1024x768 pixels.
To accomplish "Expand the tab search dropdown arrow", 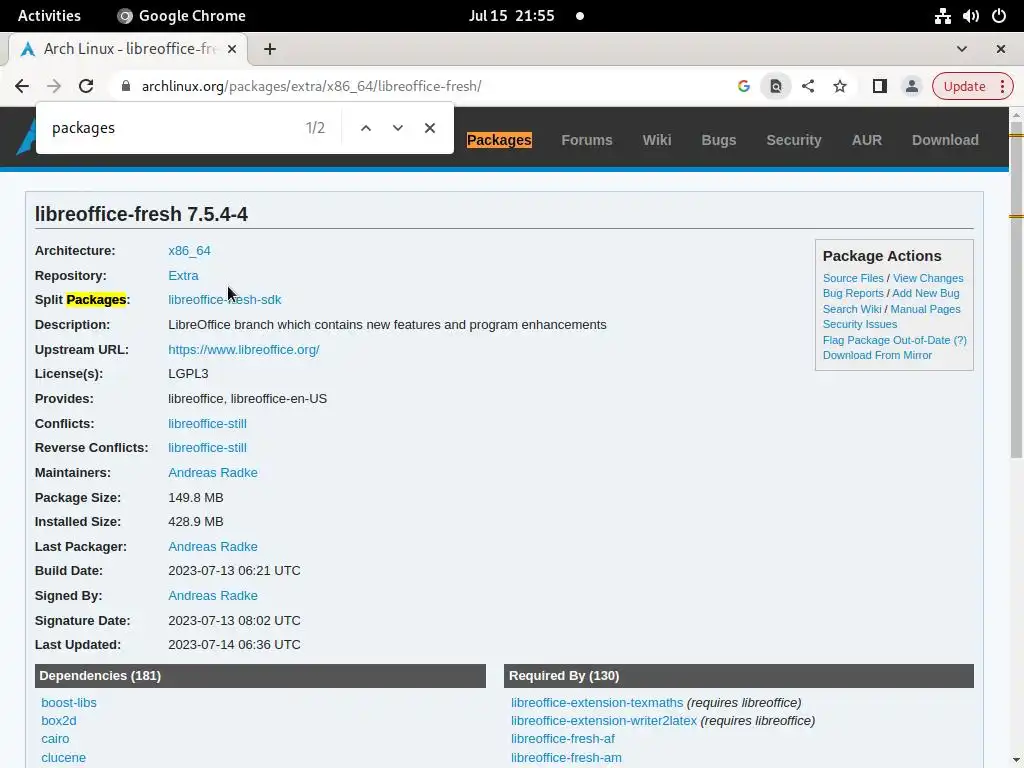I will (x=961, y=49).
